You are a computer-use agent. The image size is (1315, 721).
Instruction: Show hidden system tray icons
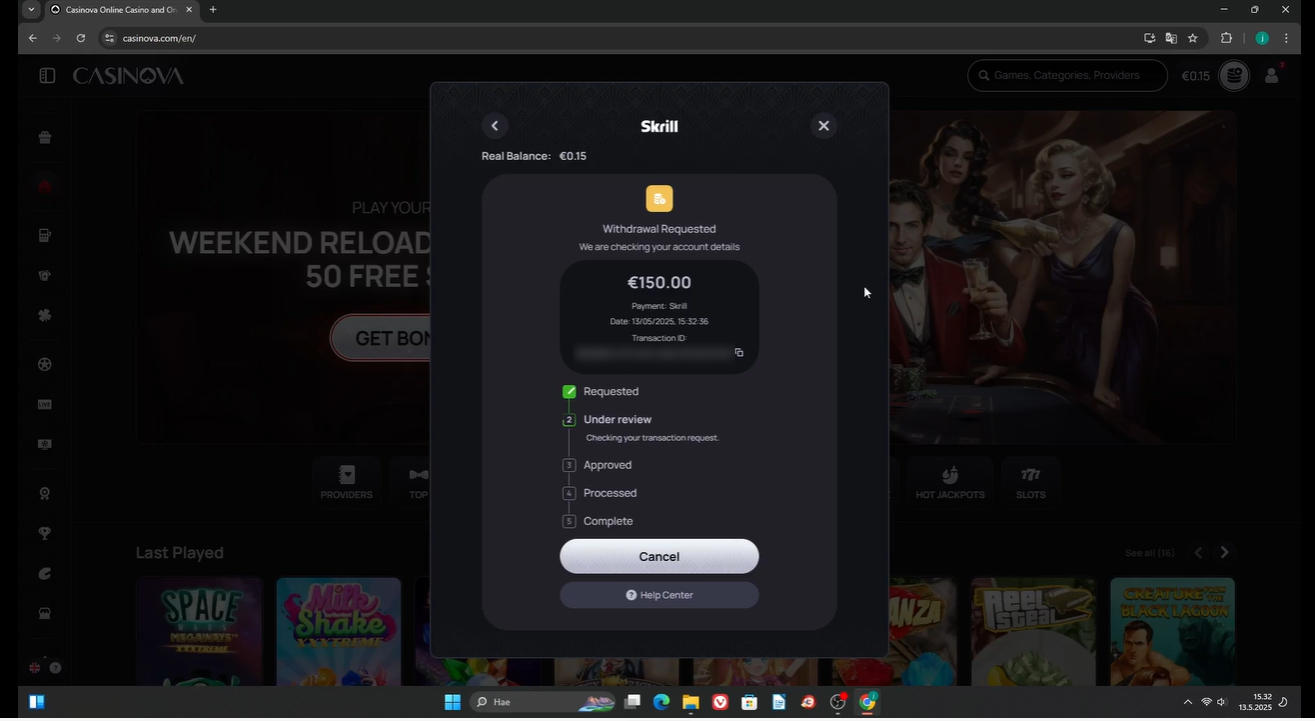tap(1187, 702)
